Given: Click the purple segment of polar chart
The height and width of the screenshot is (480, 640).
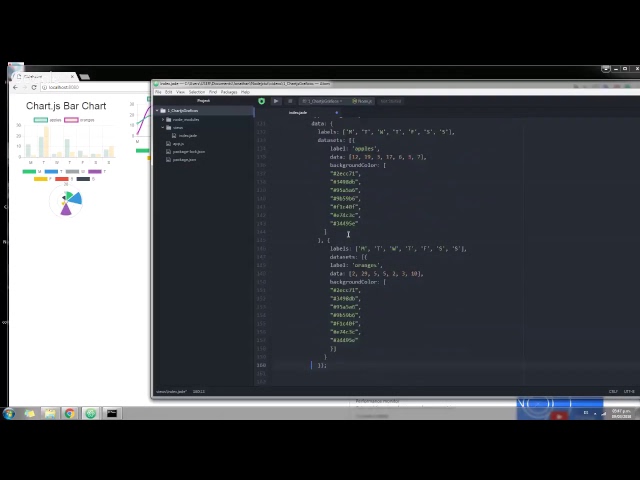Looking at the screenshot, I should (66, 210).
